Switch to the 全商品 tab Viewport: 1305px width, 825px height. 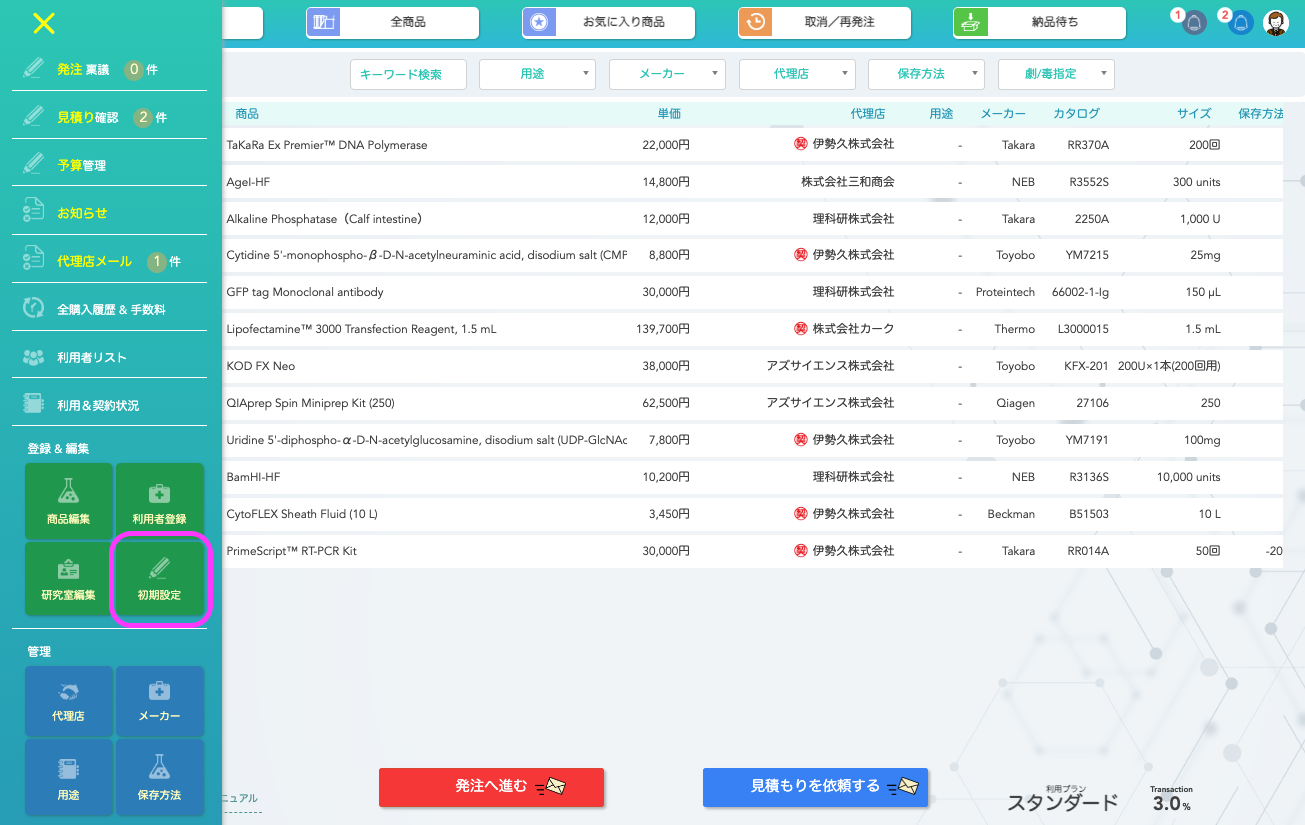[x=392, y=22]
